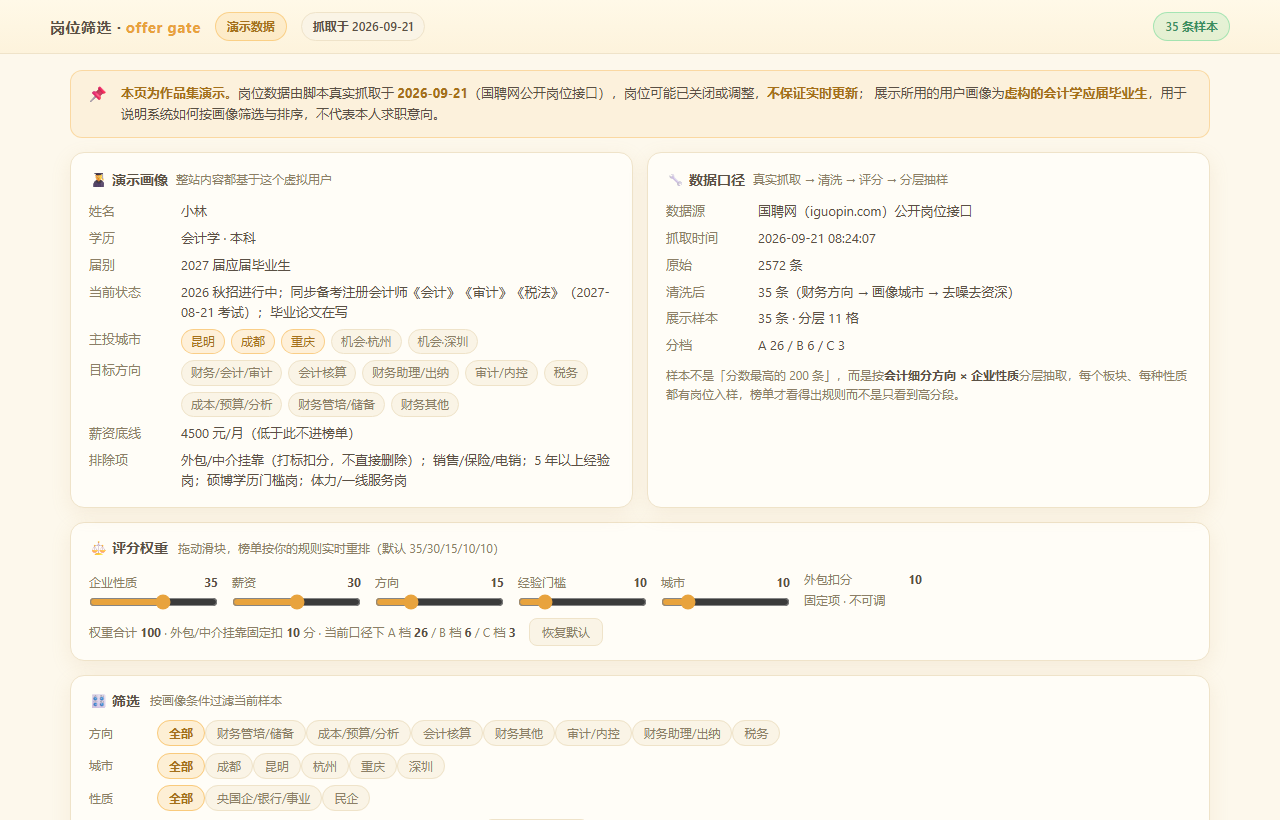This screenshot has width=1280, height=820.
Task: Filter city by 杭州
Action: (x=325, y=766)
